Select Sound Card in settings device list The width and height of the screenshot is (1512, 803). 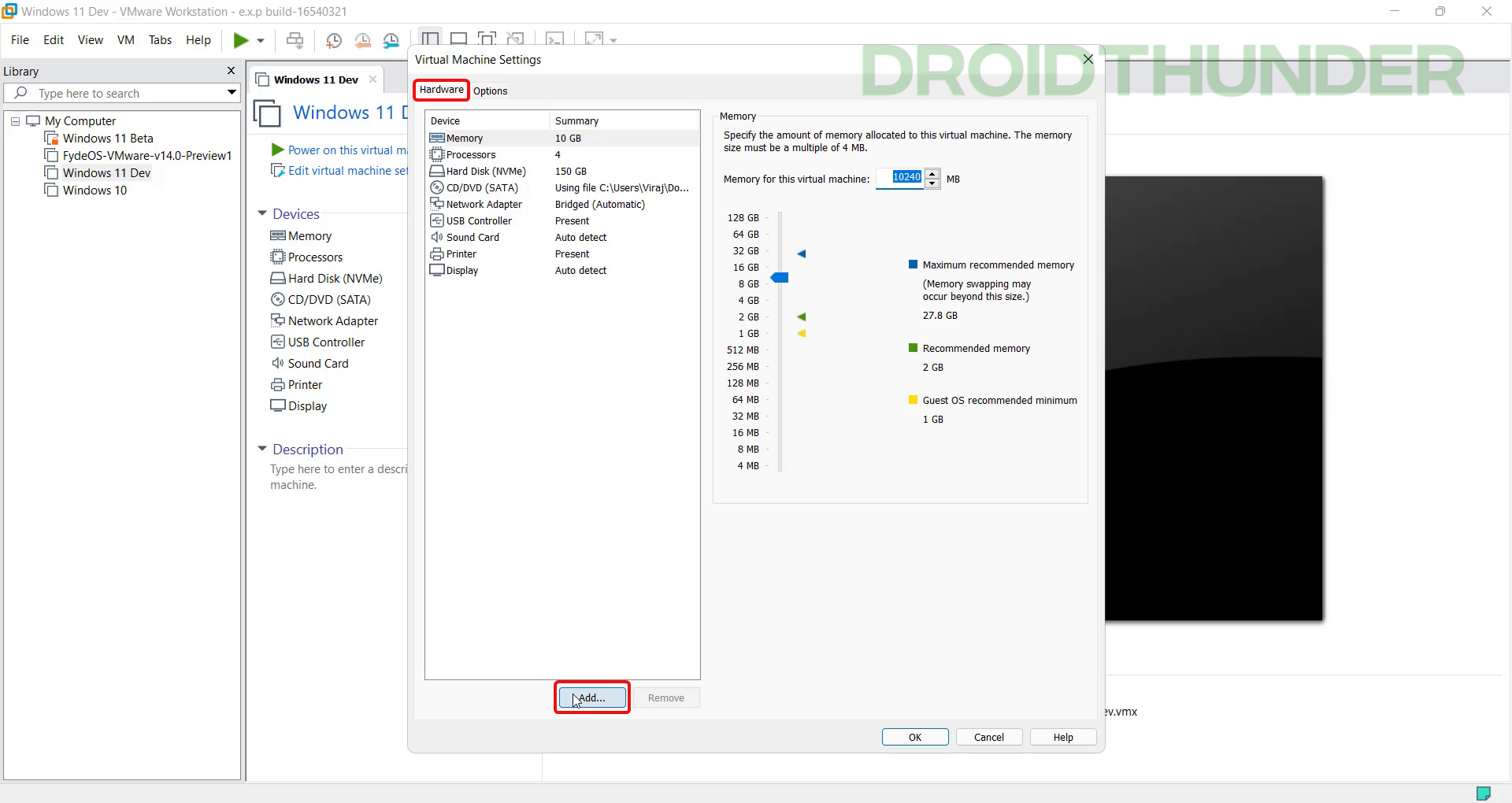tap(562, 238)
